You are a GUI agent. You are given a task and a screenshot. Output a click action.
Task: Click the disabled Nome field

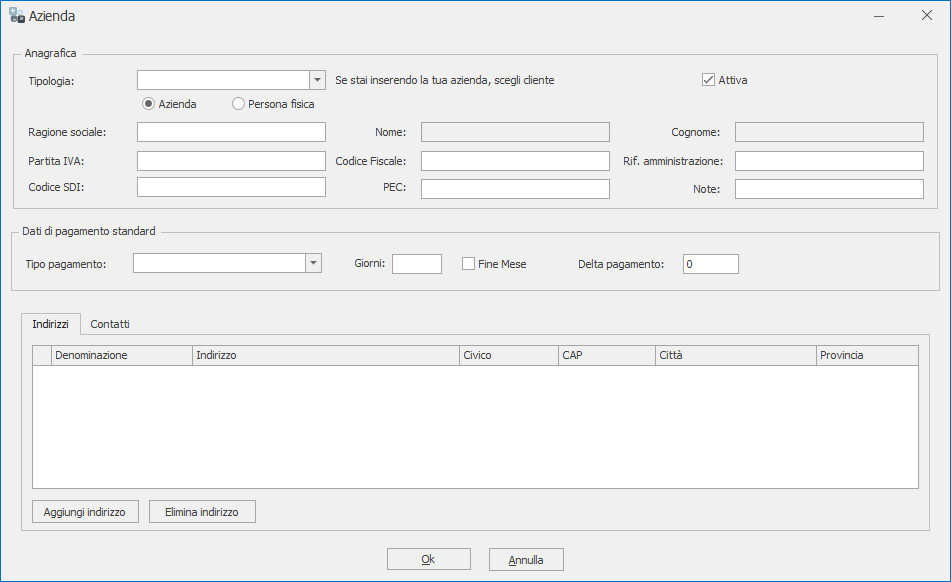pos(515,132)
